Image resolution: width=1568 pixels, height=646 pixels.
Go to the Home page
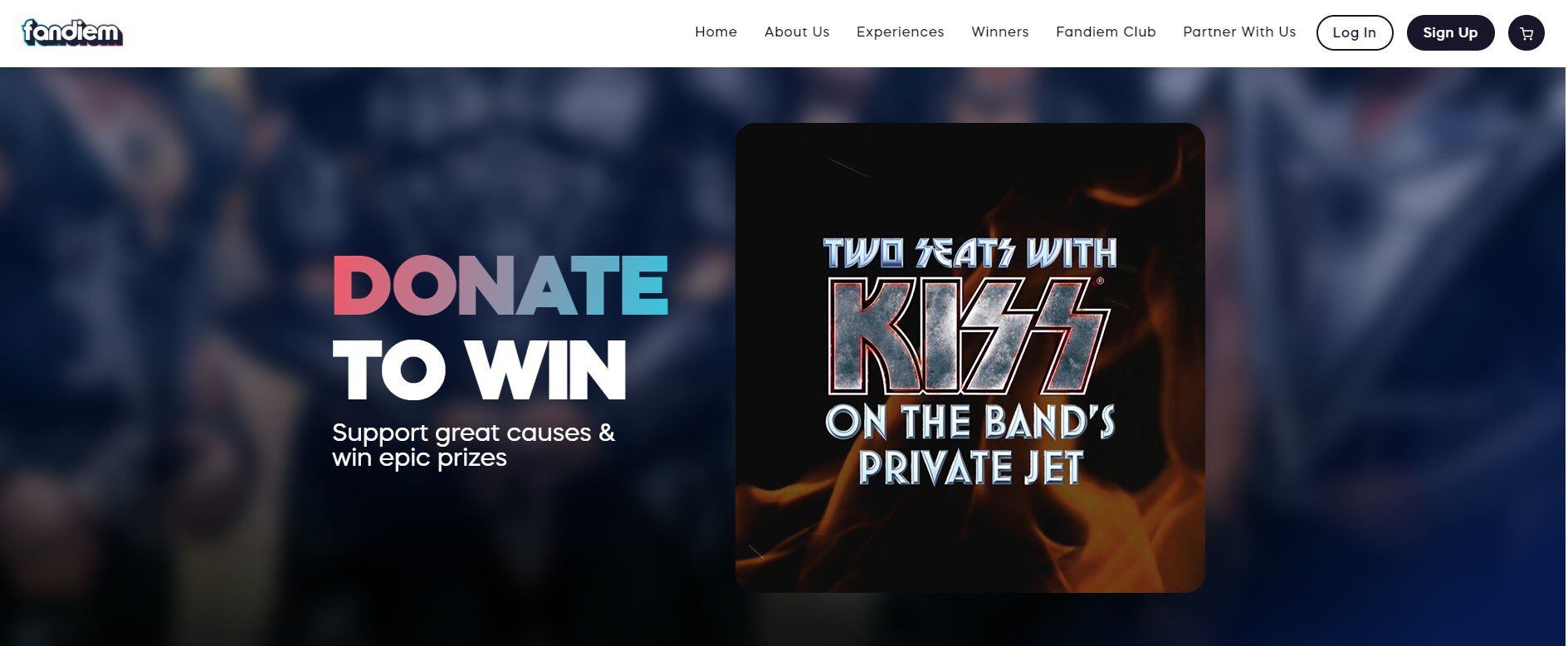pyautogui.click(x=716, y=32)
